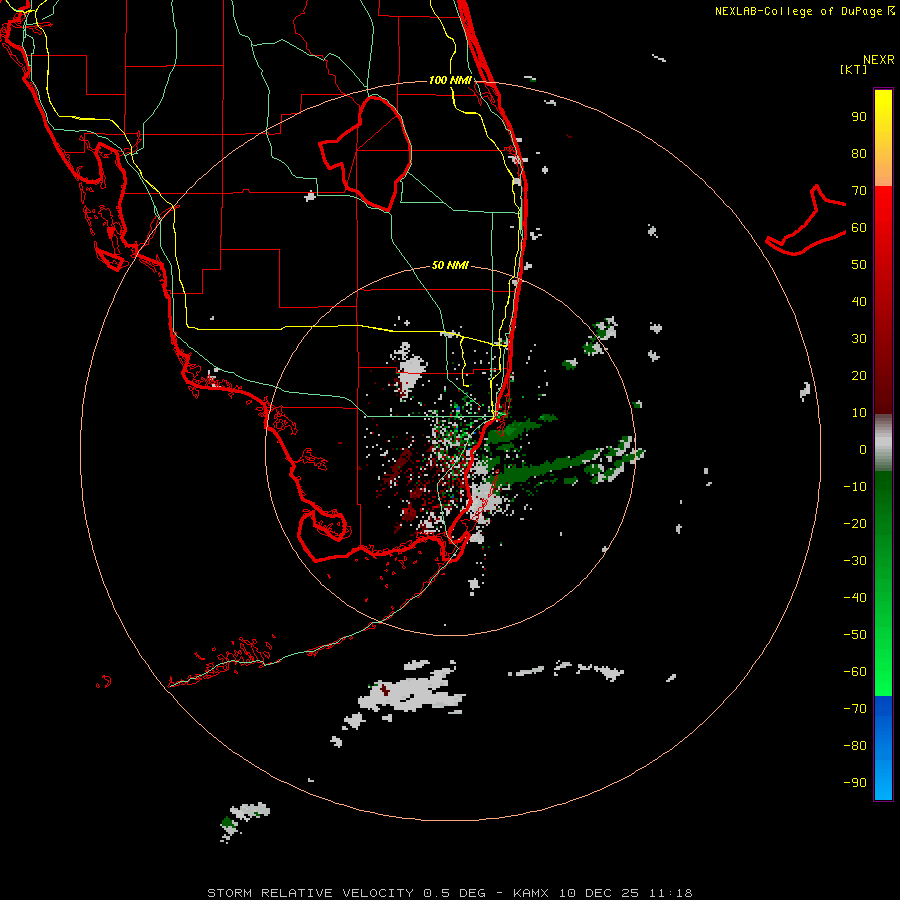900x900 pixels.
Task: Select the -40 value on the velocity scale
Action: click(855, 598)
